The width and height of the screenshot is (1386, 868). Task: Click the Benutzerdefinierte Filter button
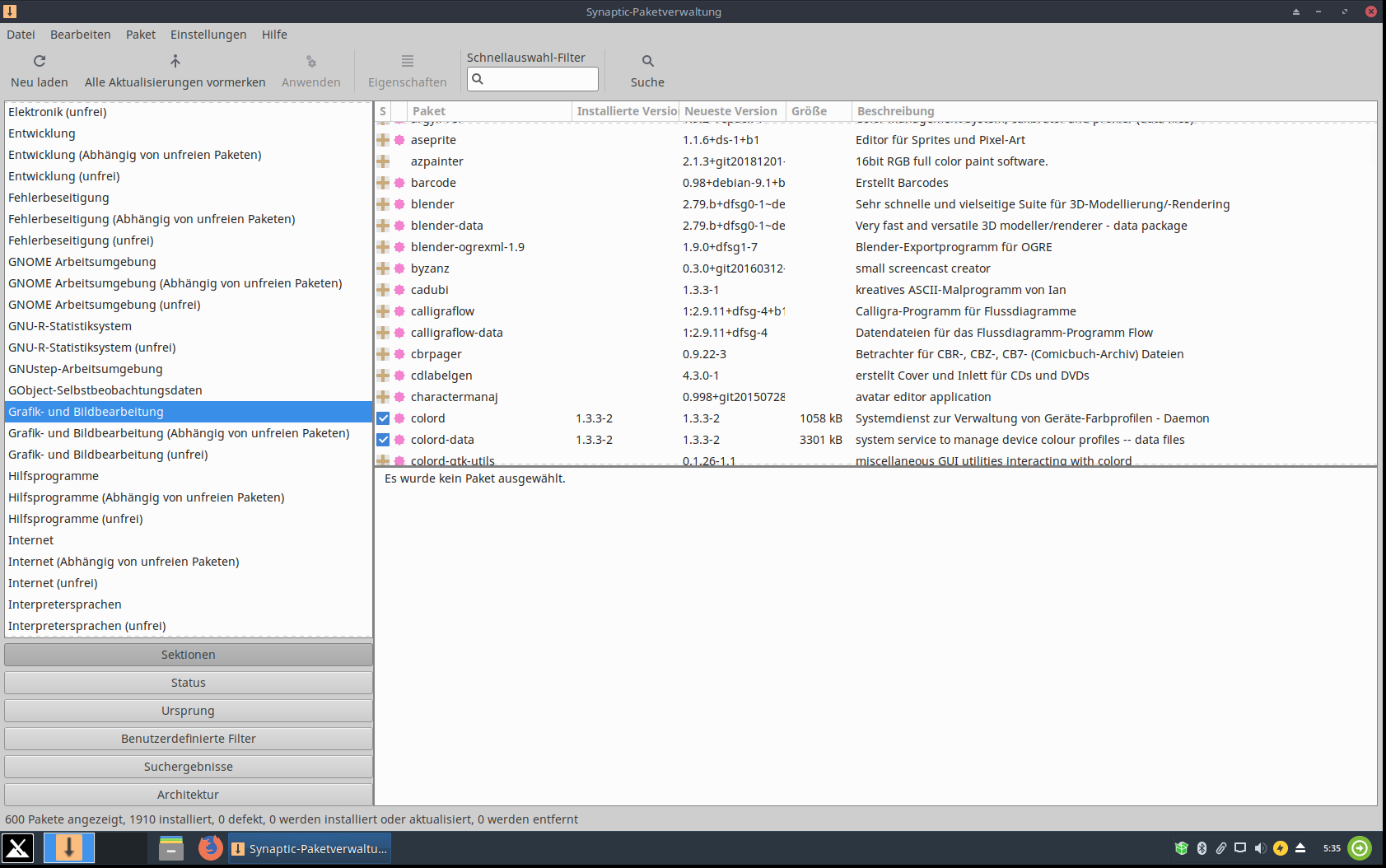pos(188,739)
